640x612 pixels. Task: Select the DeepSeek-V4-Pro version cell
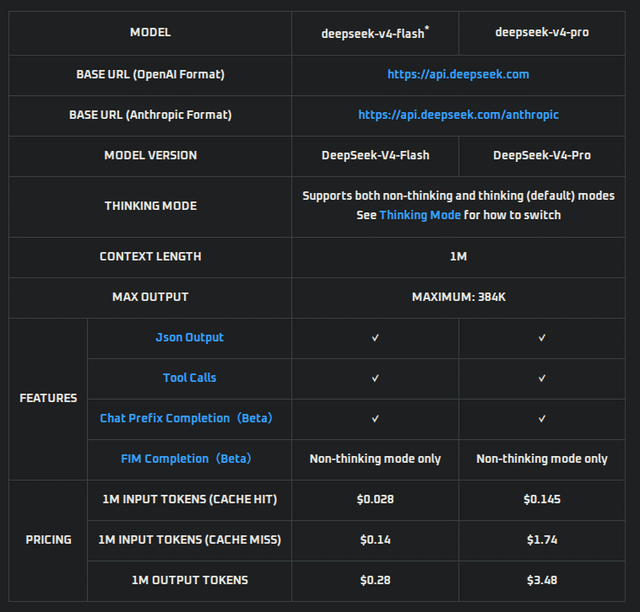pyautogui.click(x=542, y=156)
